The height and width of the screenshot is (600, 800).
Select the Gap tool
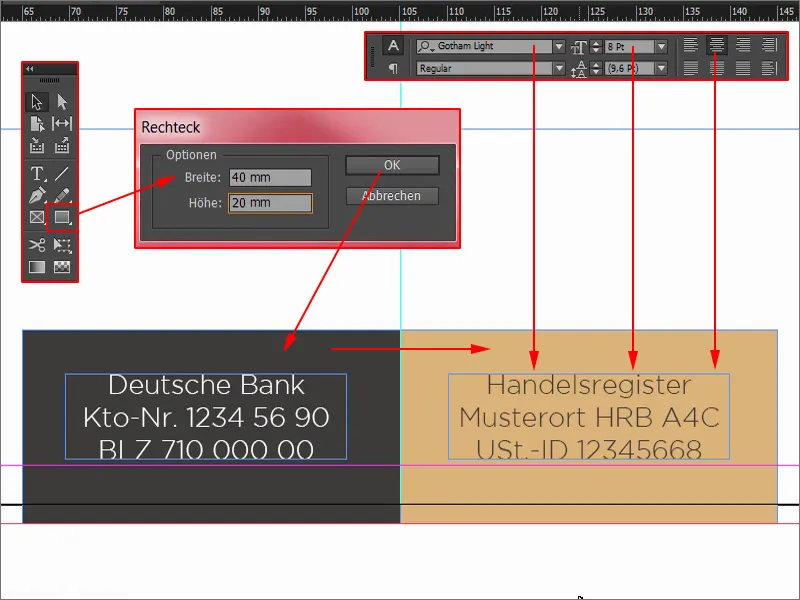[62, 123]
